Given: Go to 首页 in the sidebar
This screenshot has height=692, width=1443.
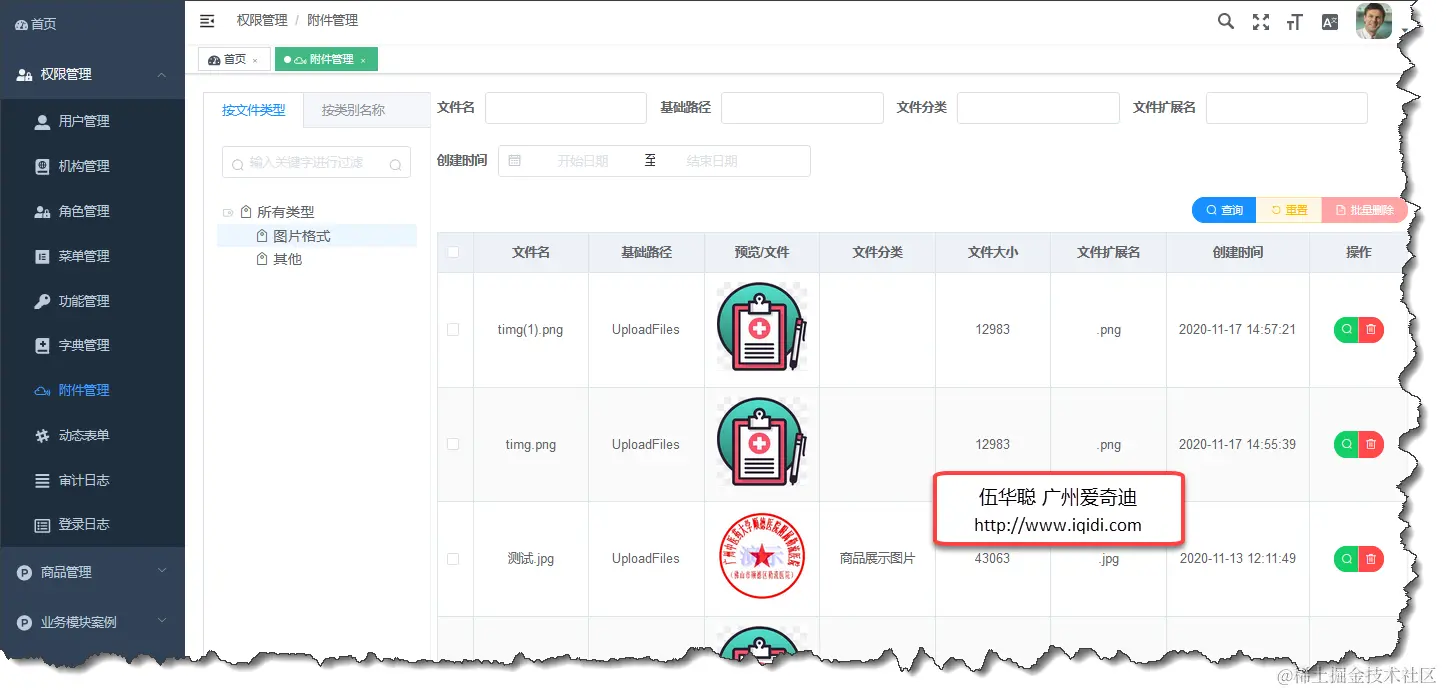Looking at the screenshot, I should [x=92, y=24].
